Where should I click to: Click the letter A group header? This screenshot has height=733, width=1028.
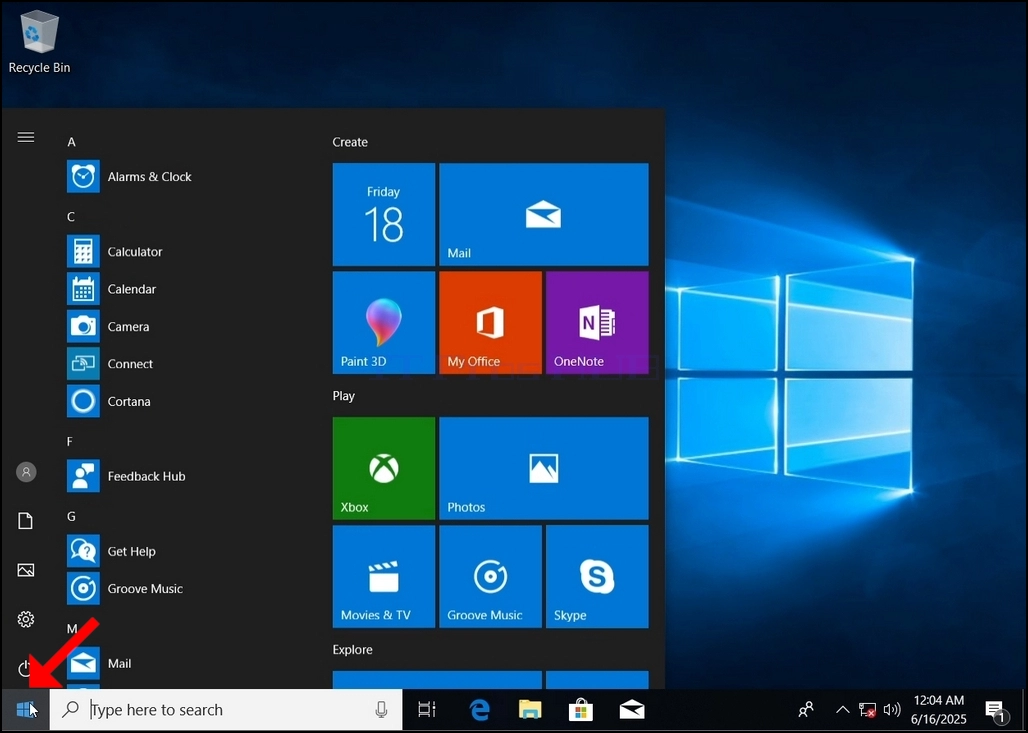coord(71,142)
